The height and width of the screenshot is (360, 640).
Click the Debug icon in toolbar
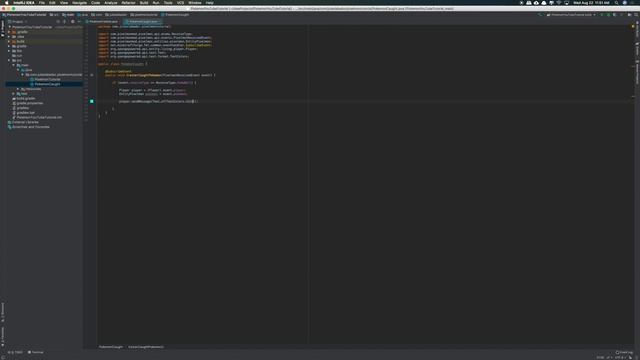pyautogui.click(x=608, y=15)
